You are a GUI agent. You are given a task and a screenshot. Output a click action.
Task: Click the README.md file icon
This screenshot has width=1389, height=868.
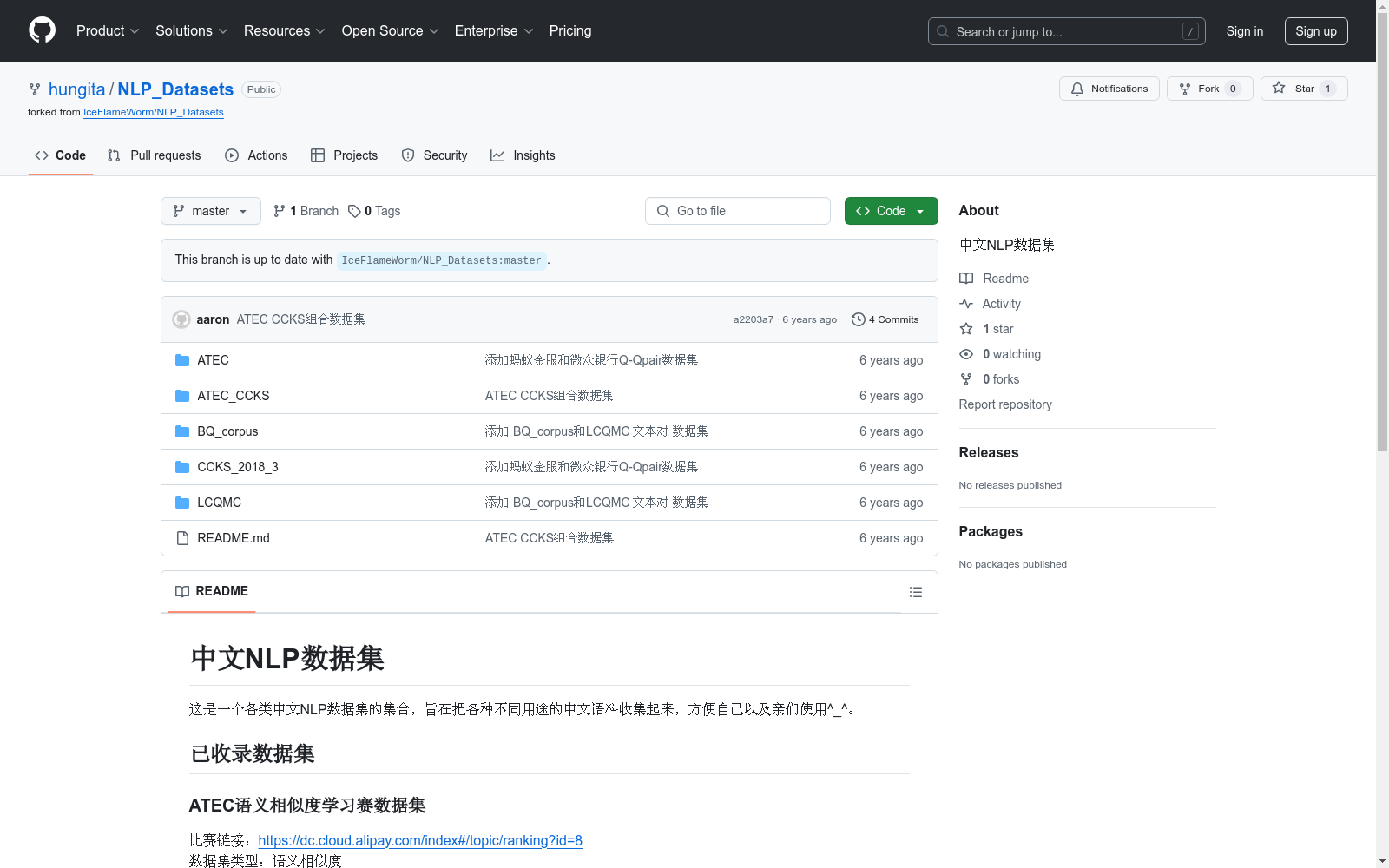coord(182,538)
